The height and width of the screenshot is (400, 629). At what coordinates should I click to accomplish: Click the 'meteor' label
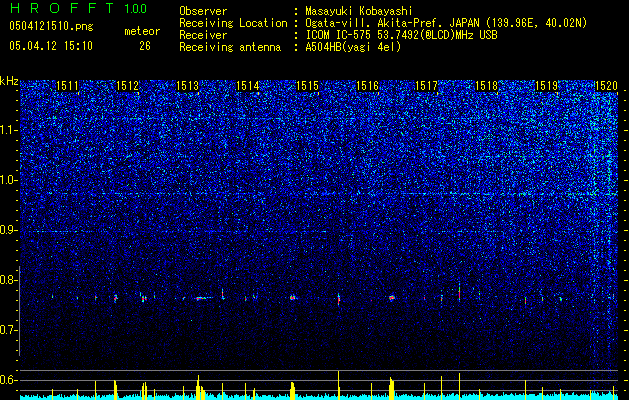coord(142,31)
